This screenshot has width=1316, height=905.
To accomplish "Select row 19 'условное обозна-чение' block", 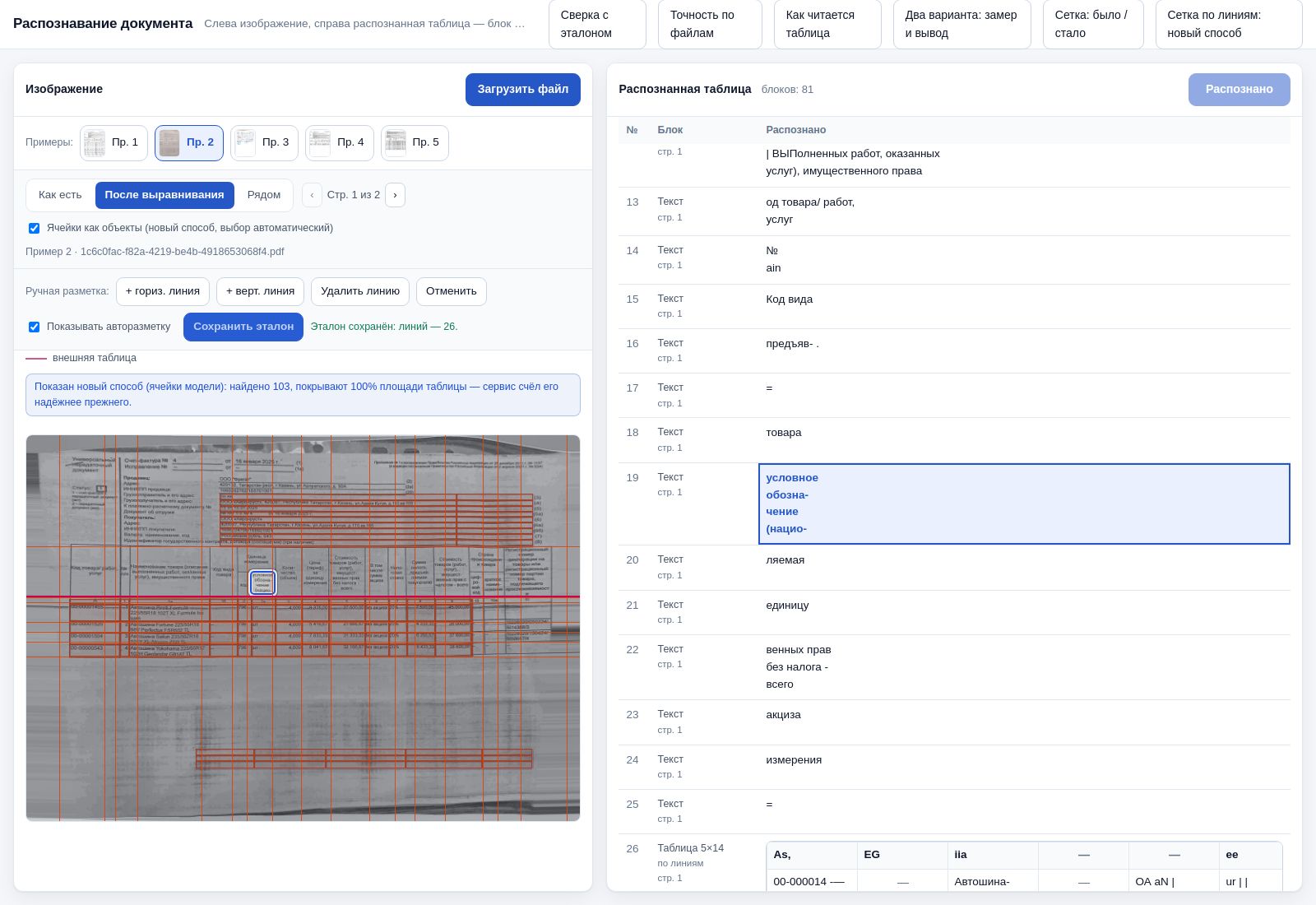I will (x=954, y=504).
